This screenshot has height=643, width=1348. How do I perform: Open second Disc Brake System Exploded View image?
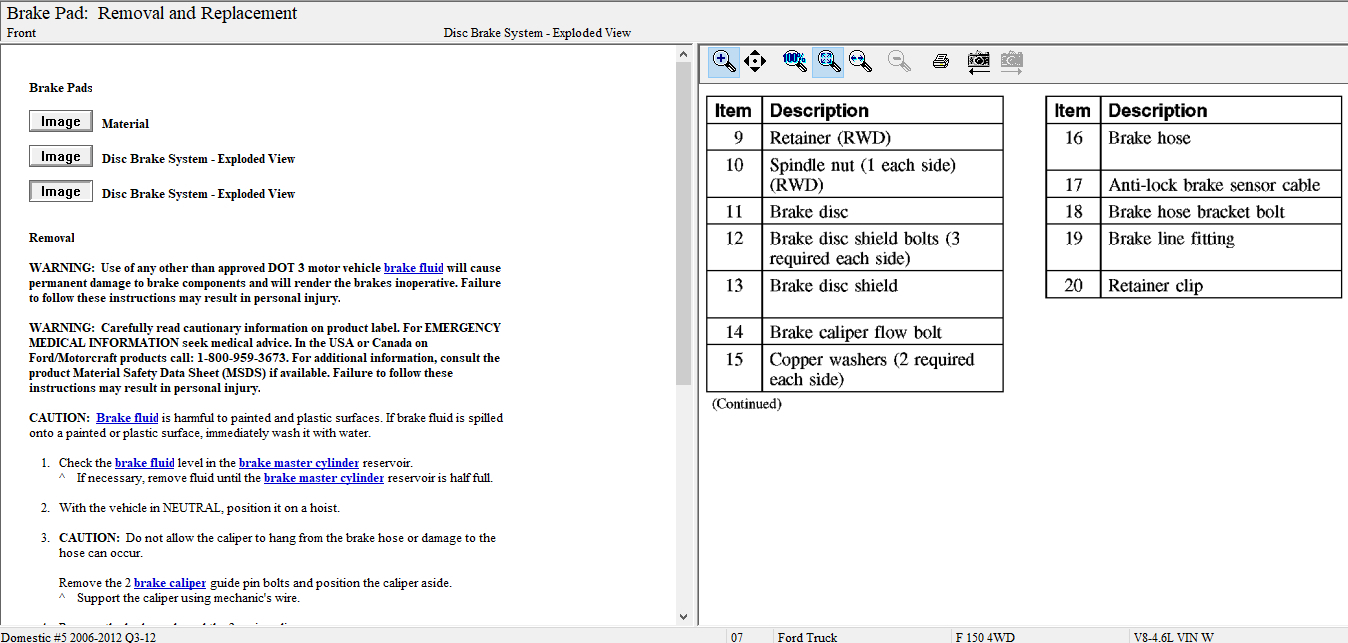pos(61,192)
